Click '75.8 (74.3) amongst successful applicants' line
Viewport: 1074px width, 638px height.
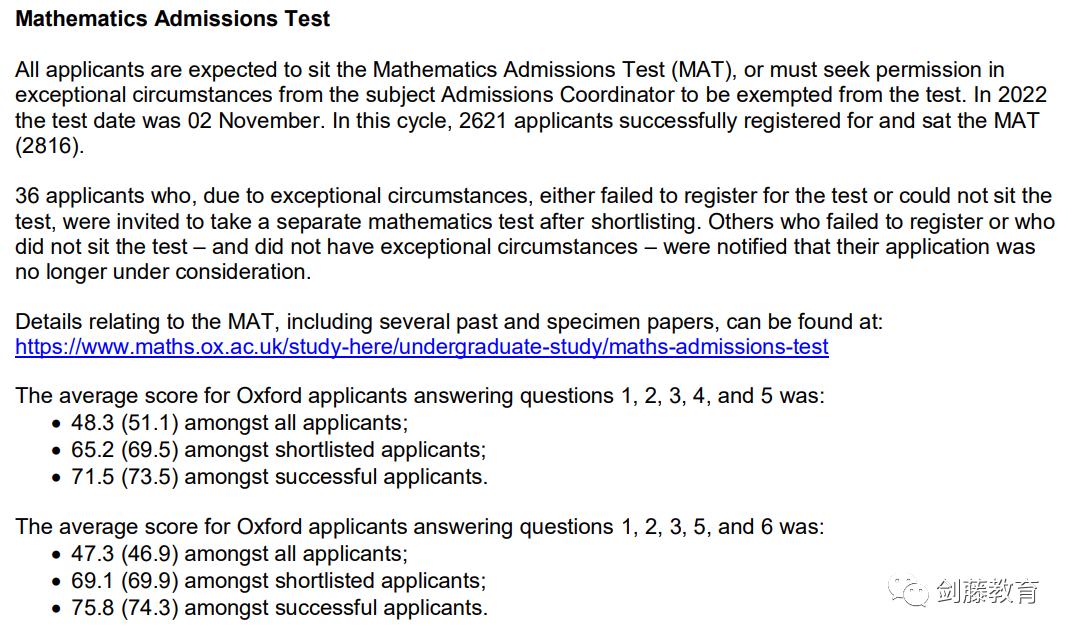point(279,608)
